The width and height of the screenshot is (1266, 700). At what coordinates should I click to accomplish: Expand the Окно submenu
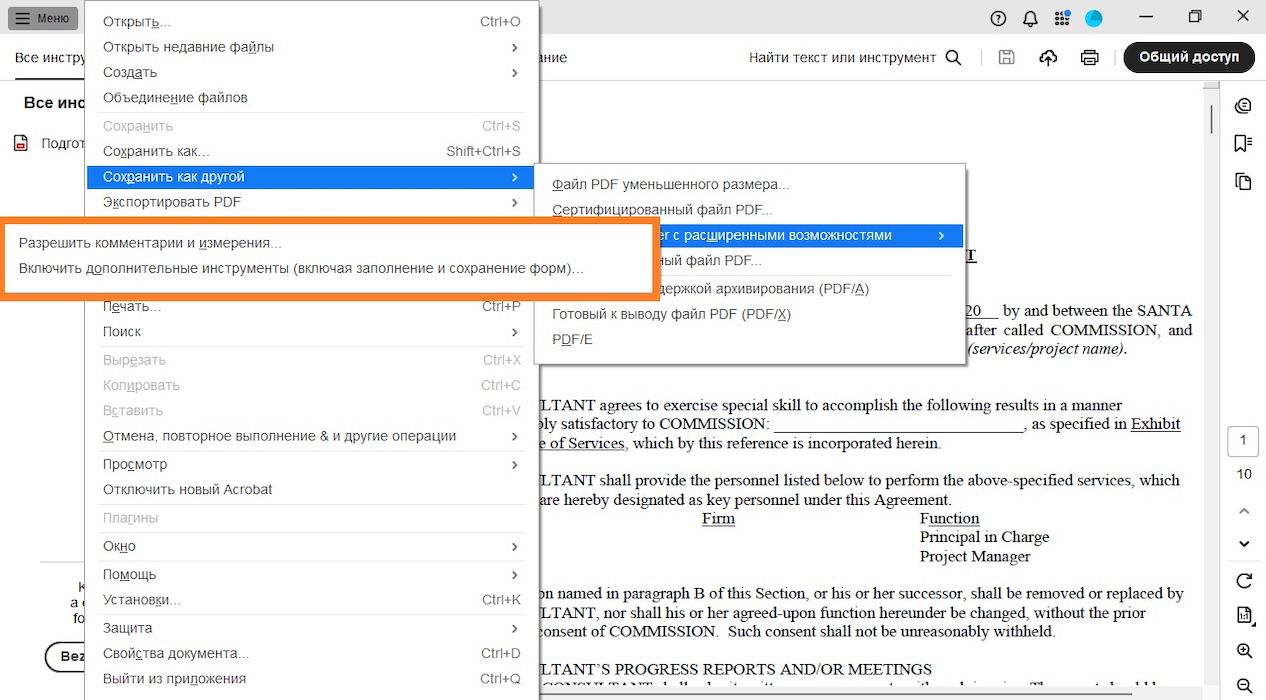point(312,547)
